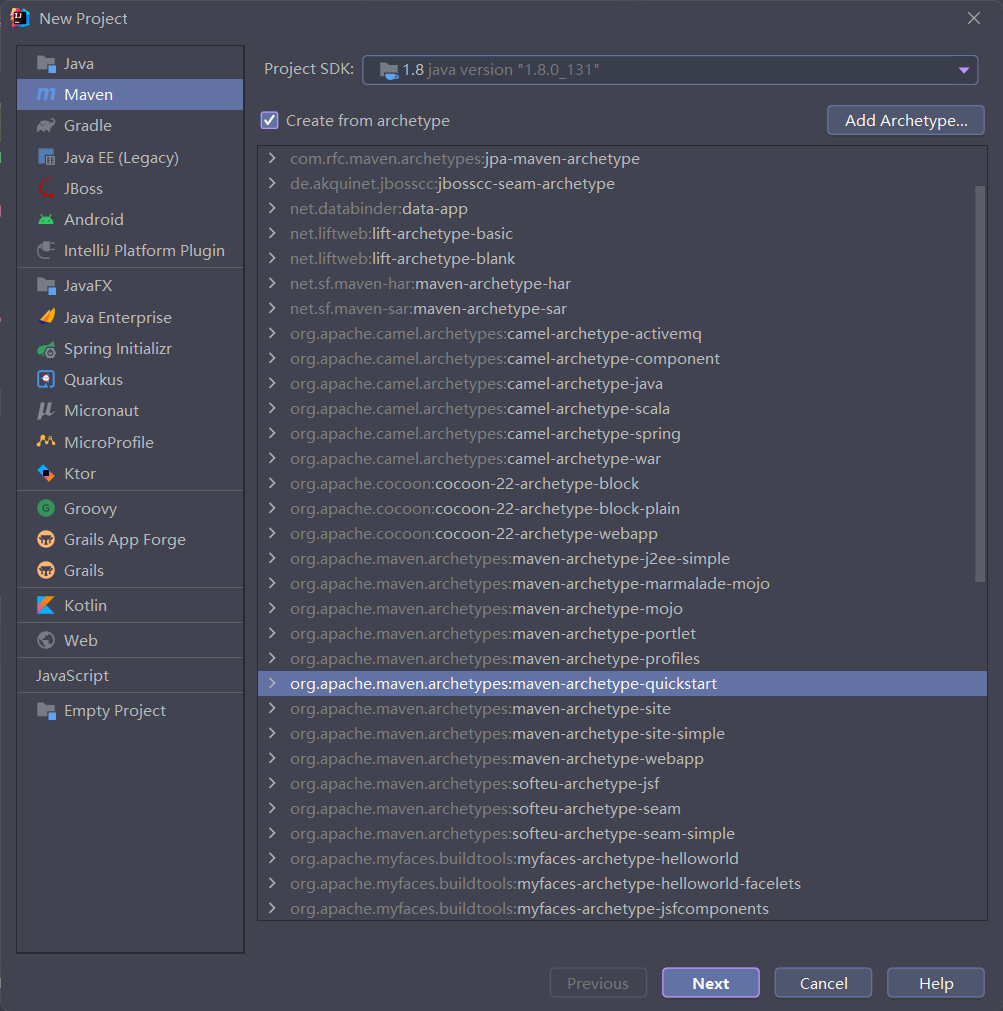1003x1011 pixels.
Task: Click the Help button
Action: 936,983
